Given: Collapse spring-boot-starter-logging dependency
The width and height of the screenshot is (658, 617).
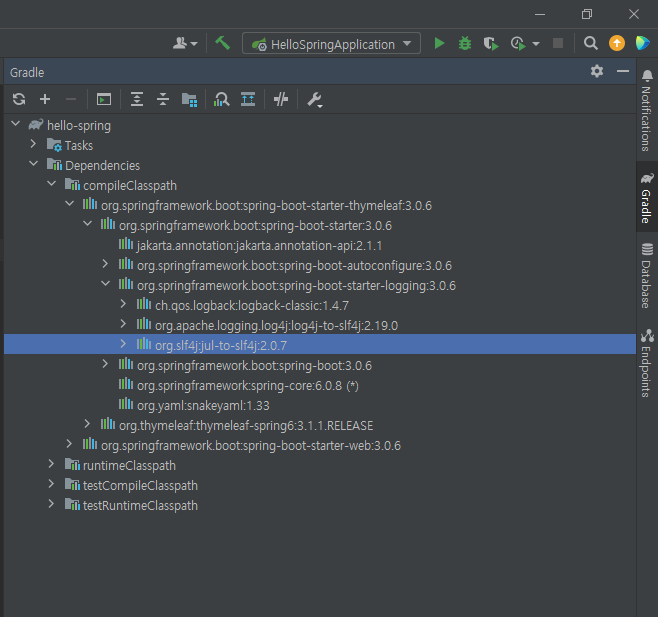Looking at the screenshot, I should [106, 284].
